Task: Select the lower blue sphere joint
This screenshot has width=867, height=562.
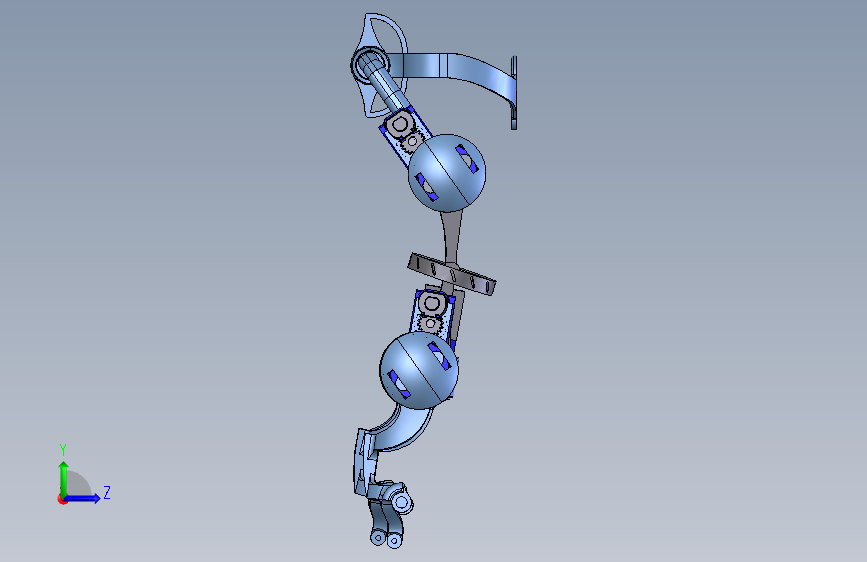Action: [419, 370]
